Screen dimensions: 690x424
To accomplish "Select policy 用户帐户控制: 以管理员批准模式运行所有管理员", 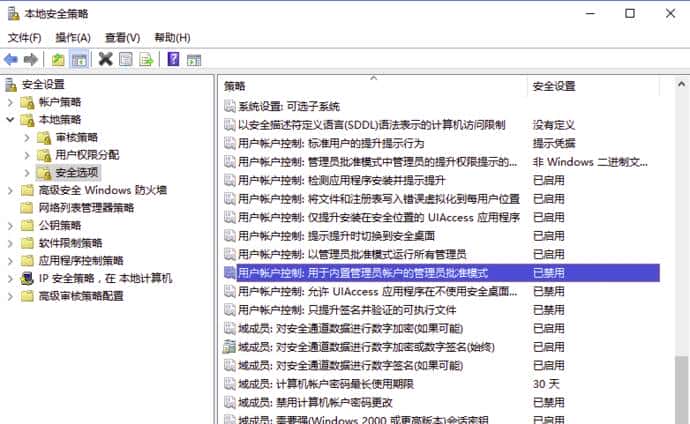I will click(352, 254).
